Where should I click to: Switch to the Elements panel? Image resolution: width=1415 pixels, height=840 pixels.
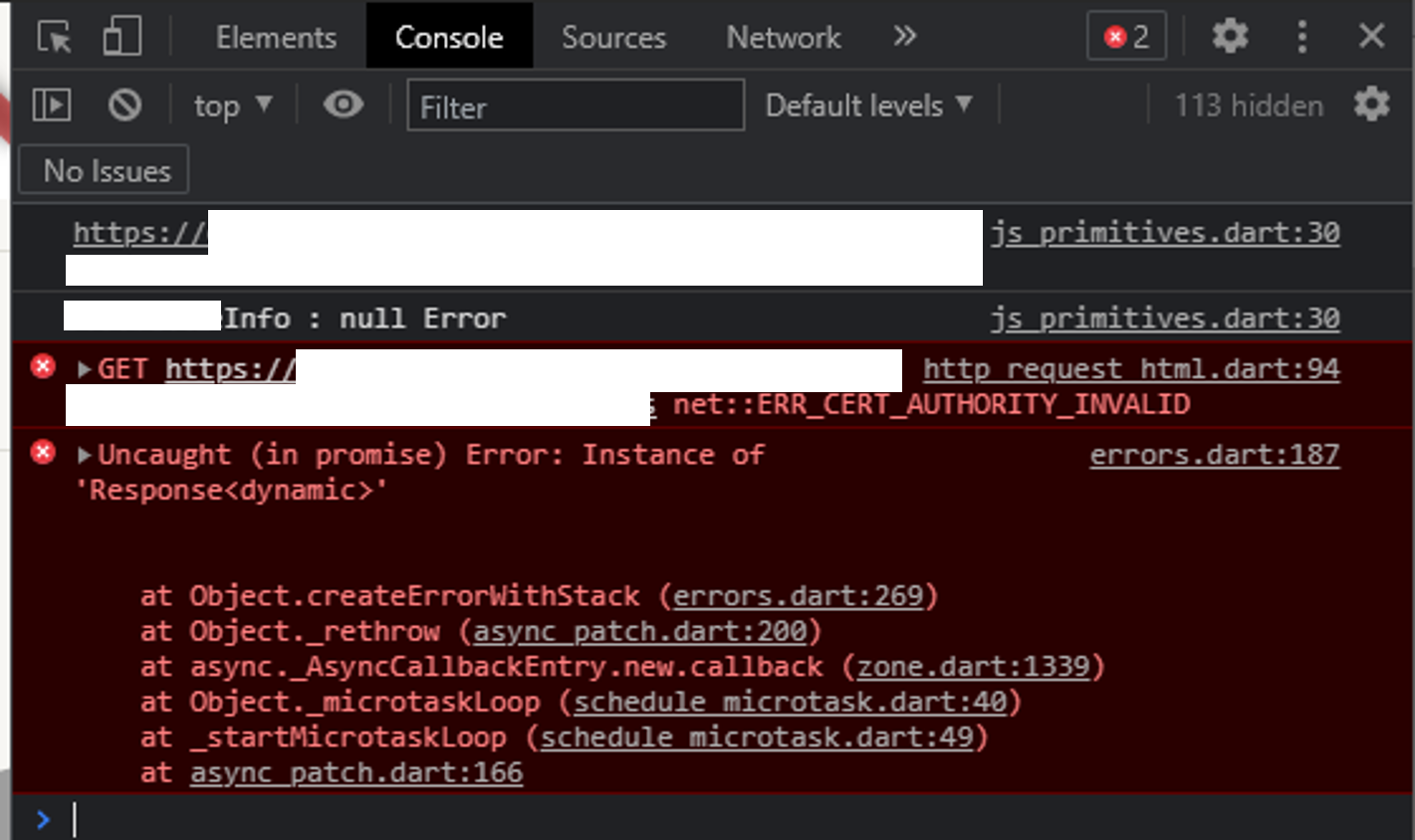coord(275,36)
